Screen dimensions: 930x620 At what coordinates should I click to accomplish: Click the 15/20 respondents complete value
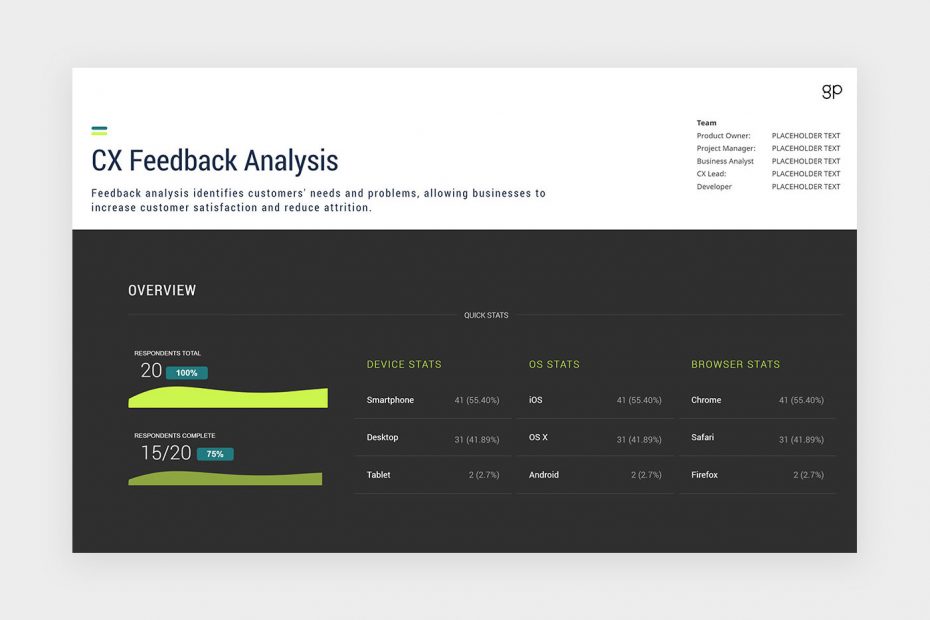coord(165,453)
